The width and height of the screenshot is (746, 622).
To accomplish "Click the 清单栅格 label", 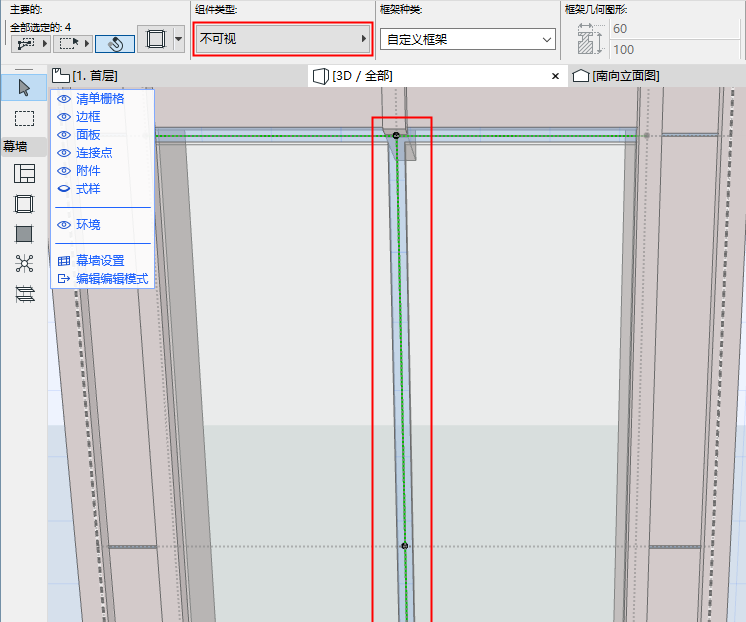I will 100,99.
